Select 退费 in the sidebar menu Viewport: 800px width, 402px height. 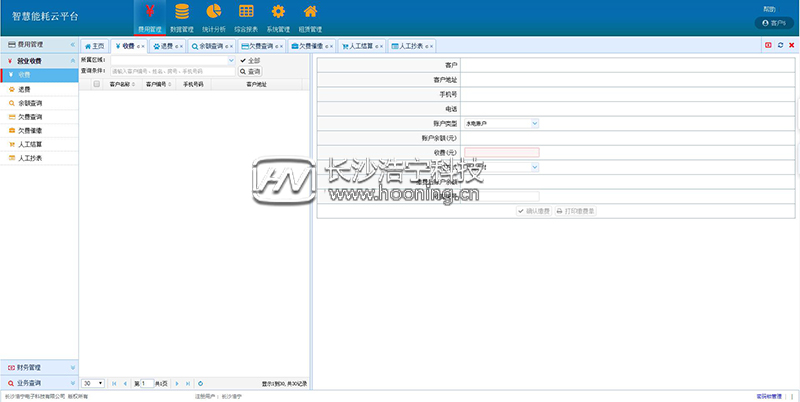pos(24,88)
